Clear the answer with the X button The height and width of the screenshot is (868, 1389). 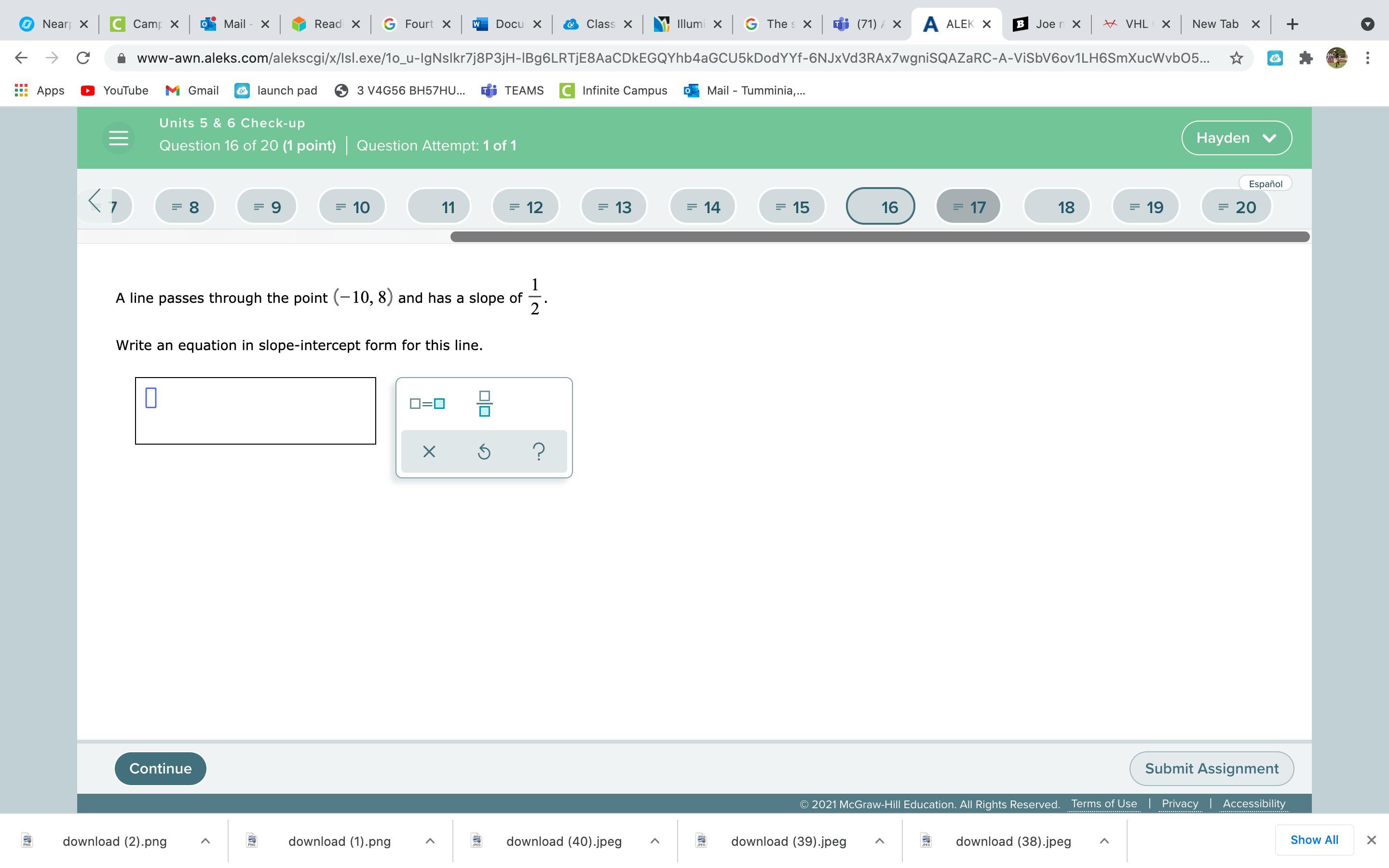click(x=429, y=452)
